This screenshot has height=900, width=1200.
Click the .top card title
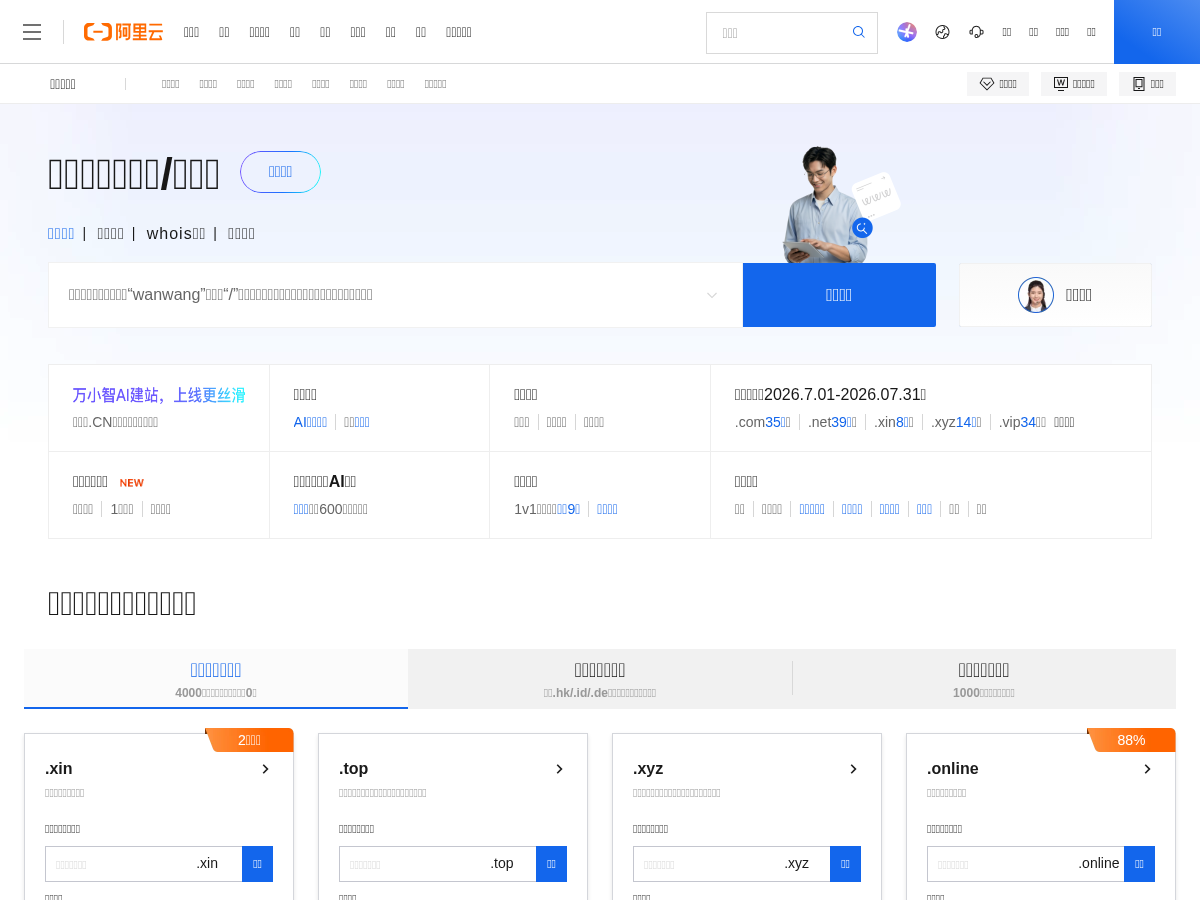coord(354,769)
